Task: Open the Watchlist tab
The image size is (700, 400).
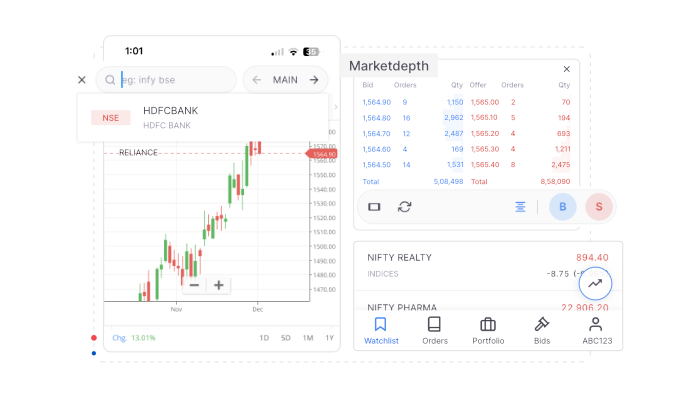Action: click(380, 330)
